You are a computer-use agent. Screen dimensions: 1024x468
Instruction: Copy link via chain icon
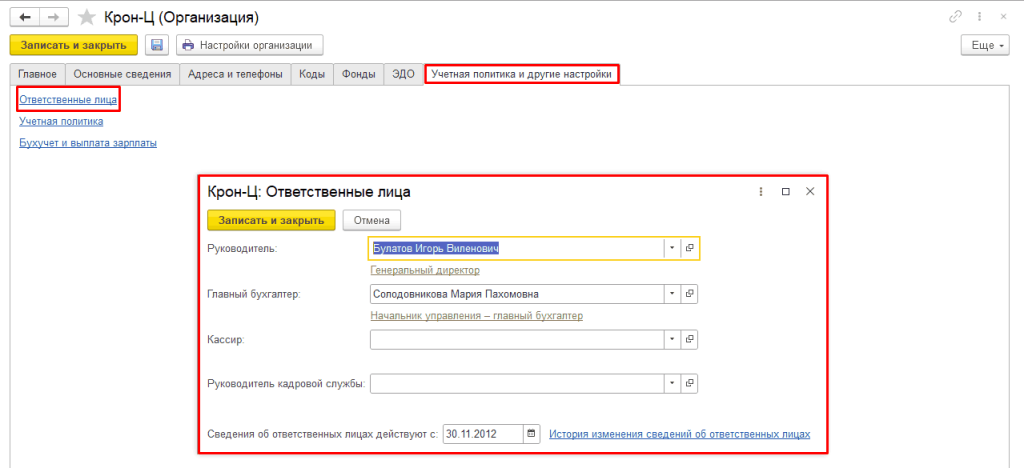pyautogui.click(x=957, y=18)
